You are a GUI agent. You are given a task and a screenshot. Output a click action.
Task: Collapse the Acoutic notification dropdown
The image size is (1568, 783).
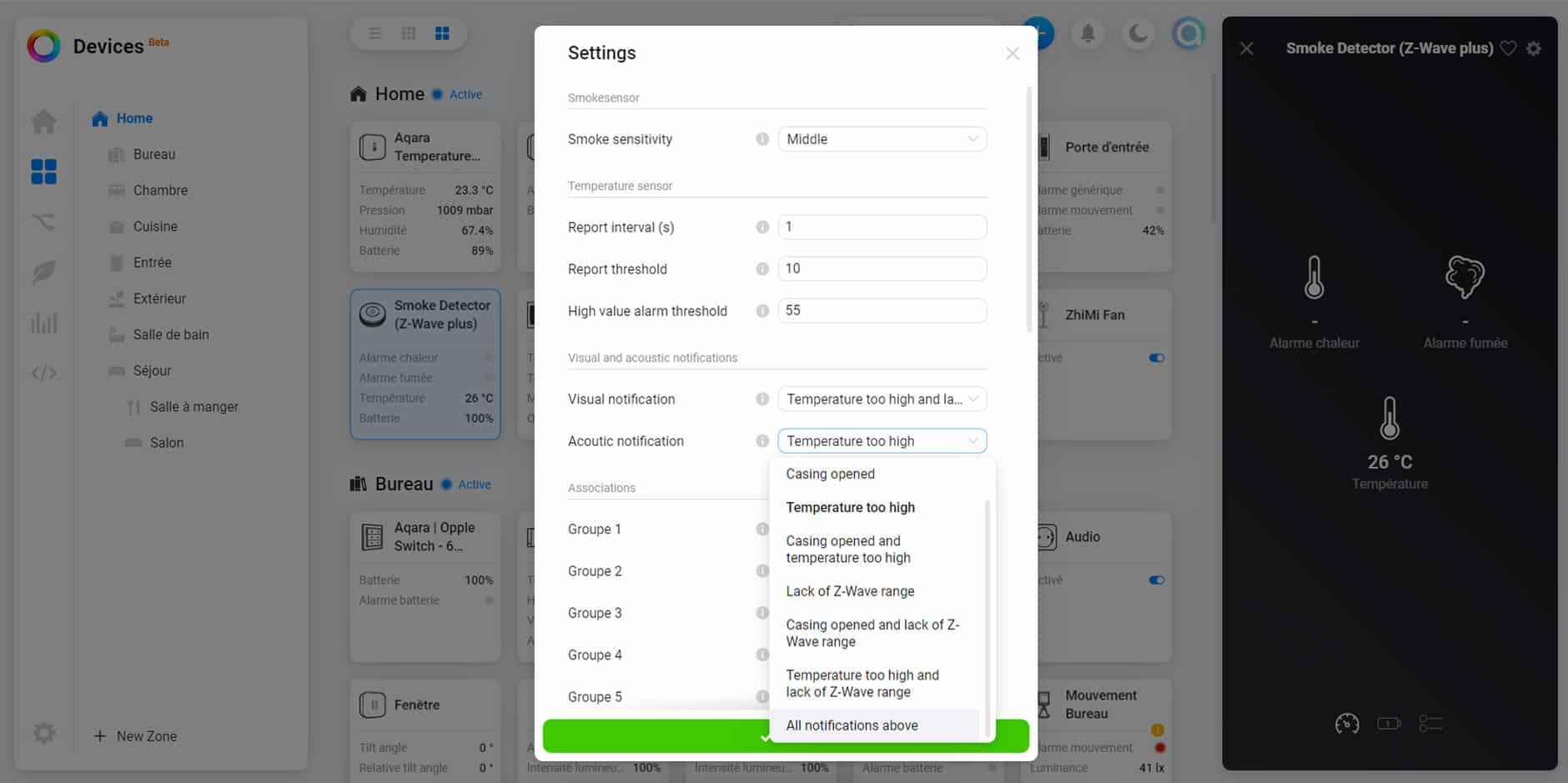[882, 441]
